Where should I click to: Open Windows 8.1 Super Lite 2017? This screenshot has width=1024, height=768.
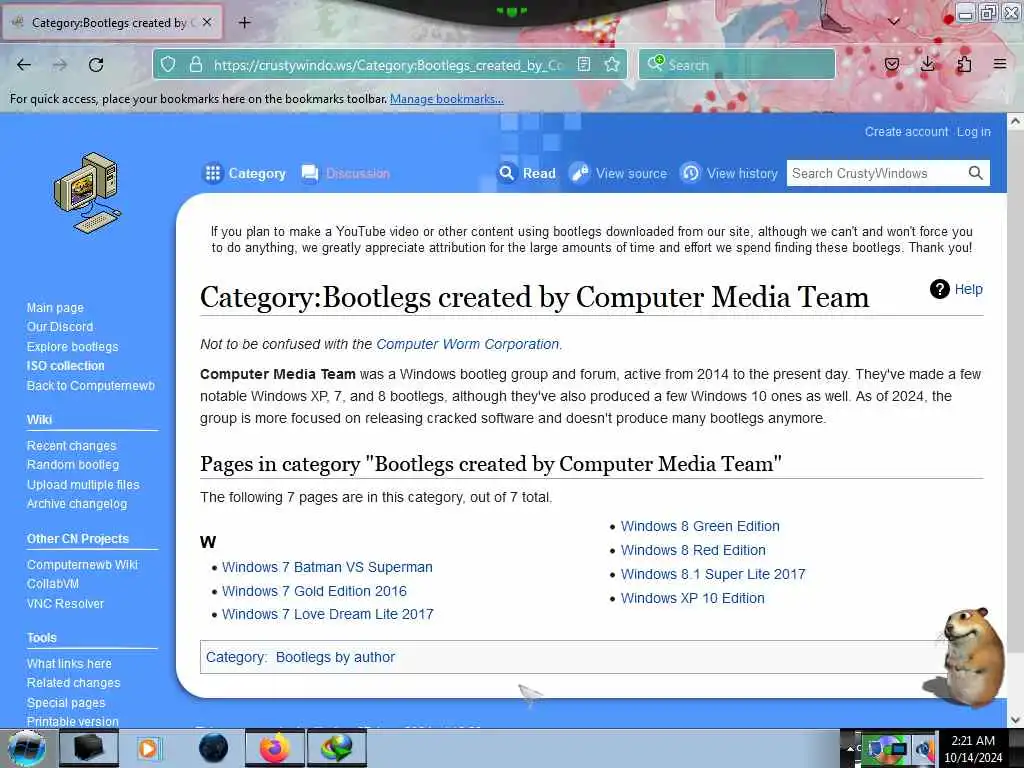(x=713, y=574)
